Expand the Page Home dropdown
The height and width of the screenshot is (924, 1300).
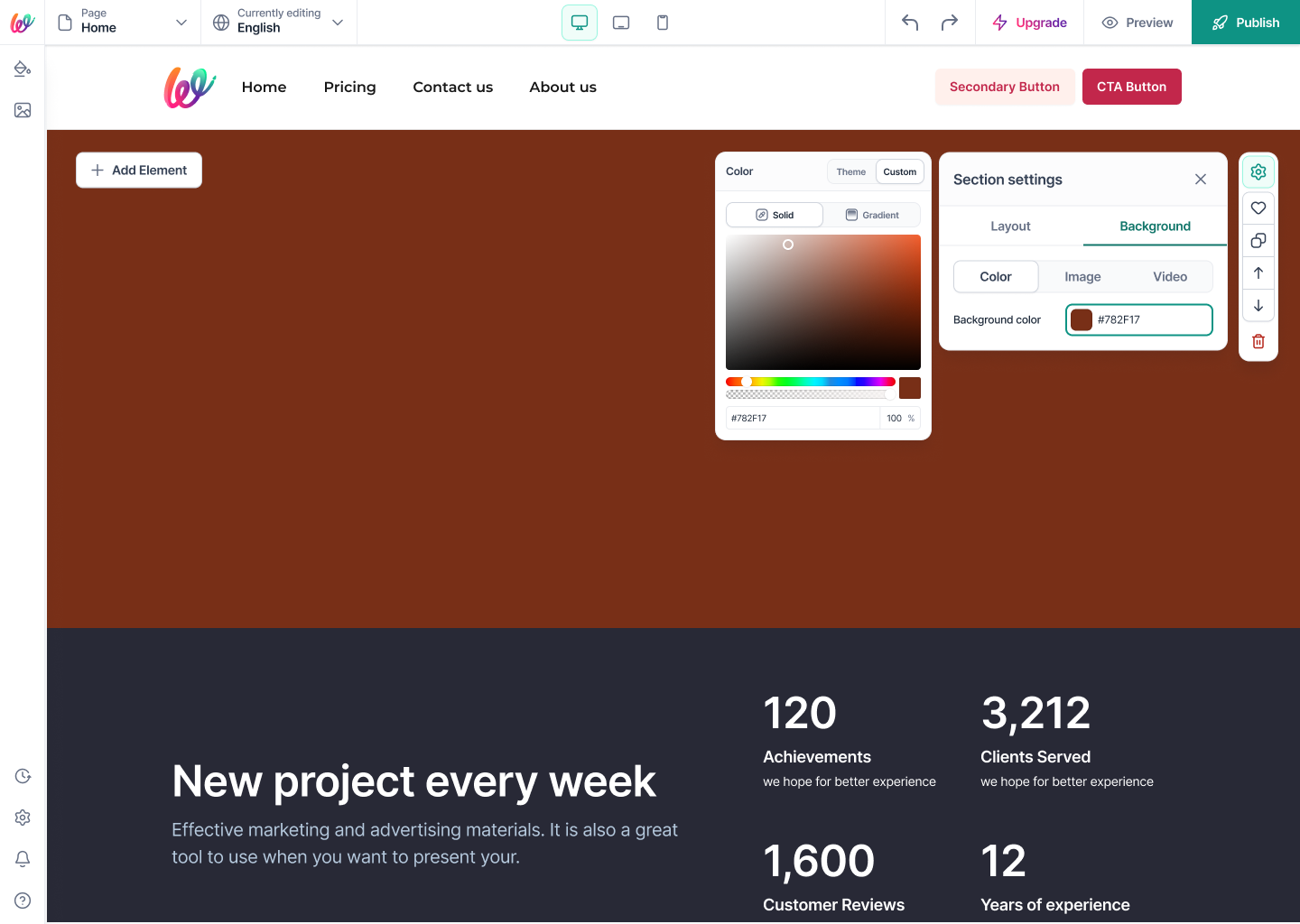click(x=123, y=22)
